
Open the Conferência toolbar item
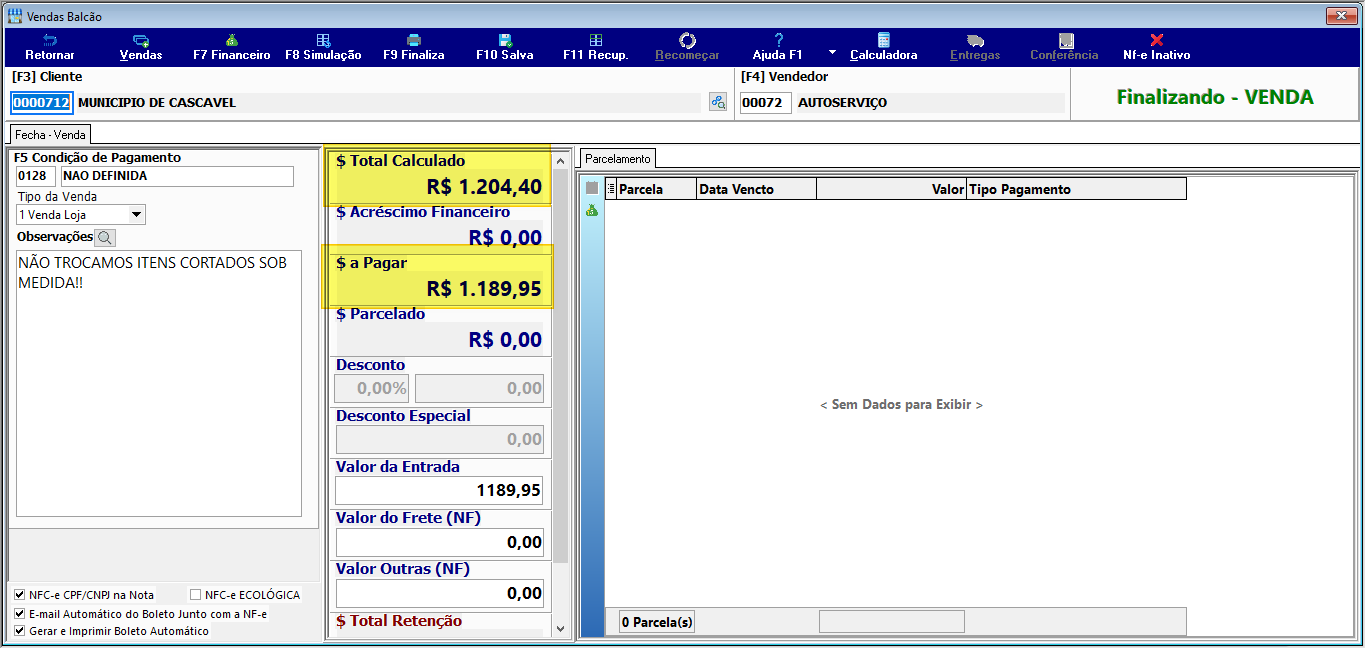[x=1065, y=47]
